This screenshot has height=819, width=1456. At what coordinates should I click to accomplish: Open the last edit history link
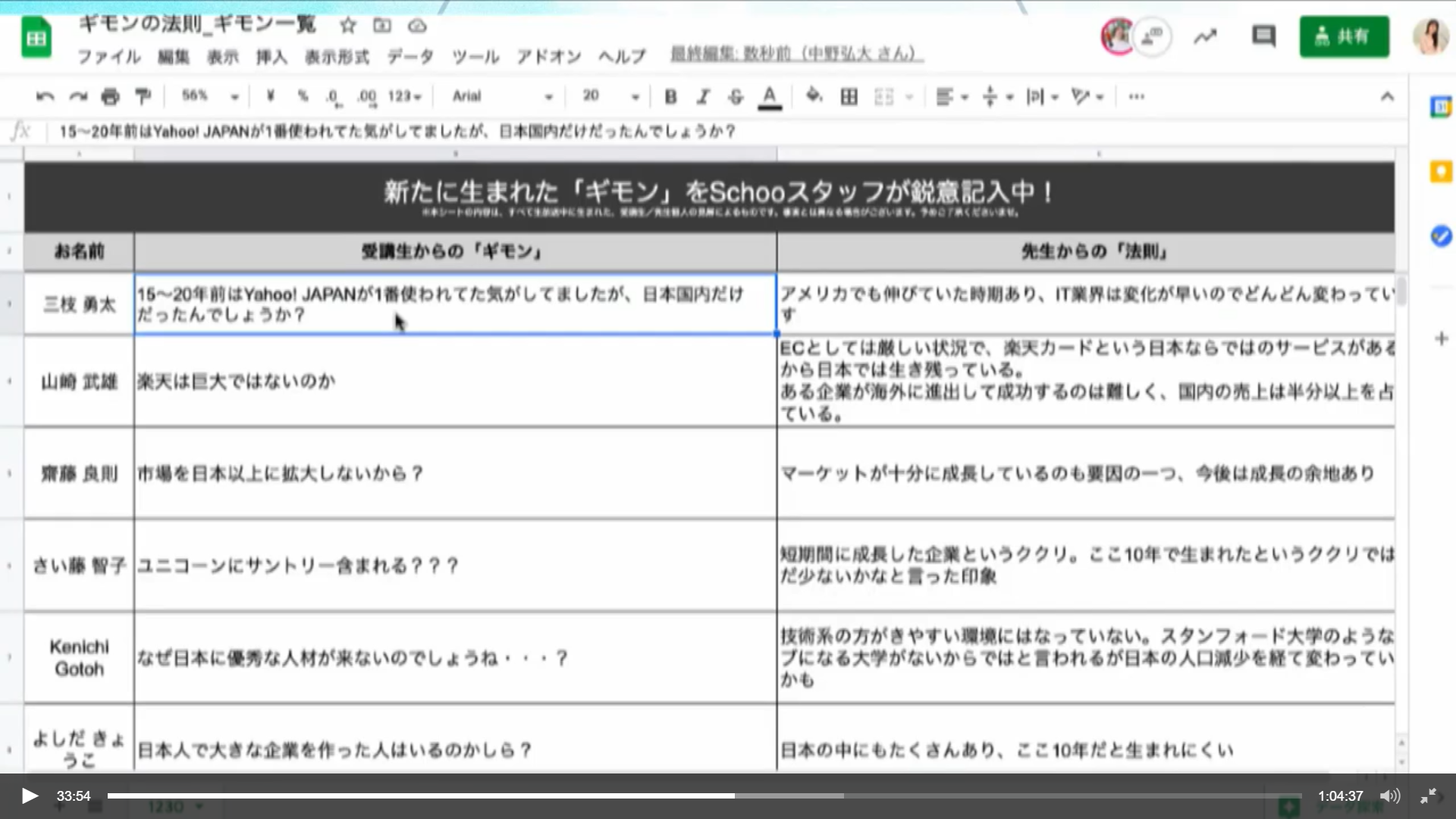click(797, 54)
